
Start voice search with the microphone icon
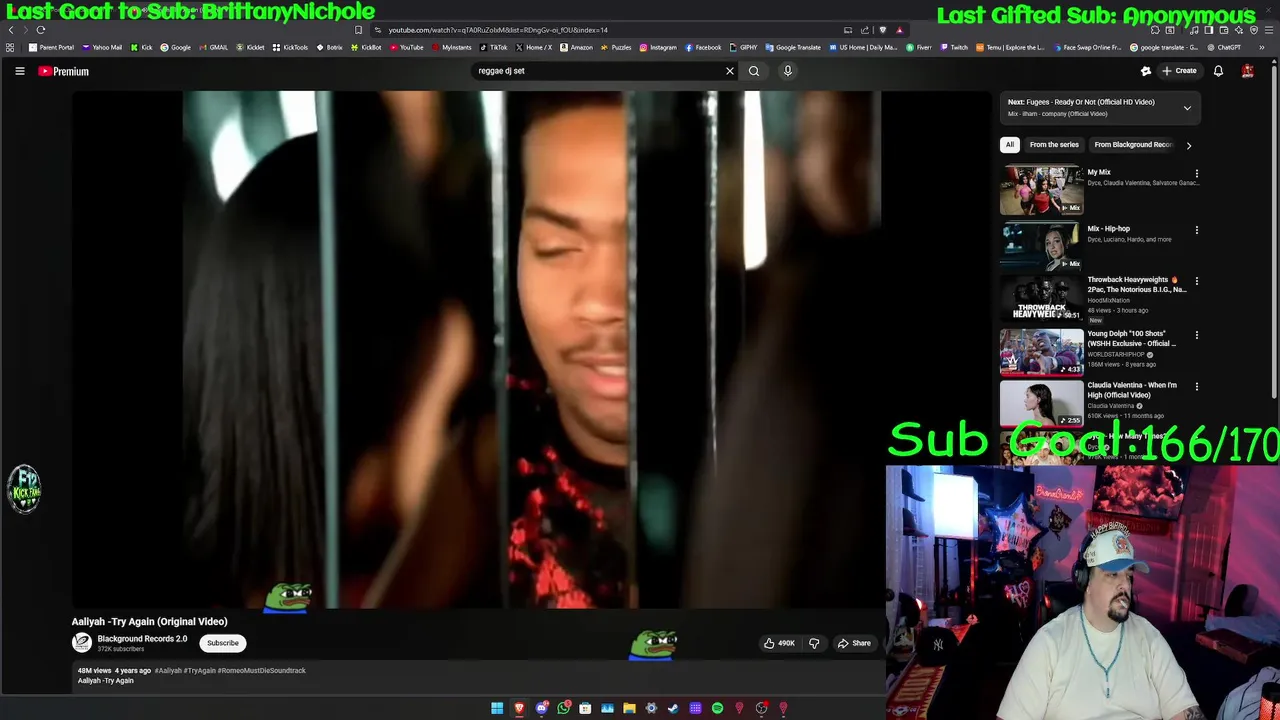(788, 71)
